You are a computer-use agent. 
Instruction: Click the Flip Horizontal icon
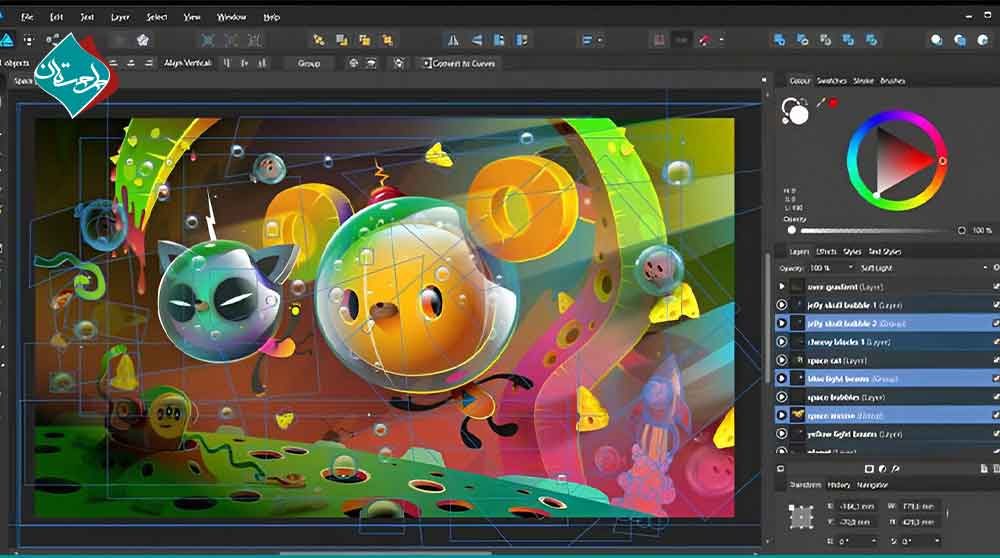coord(453,40)
